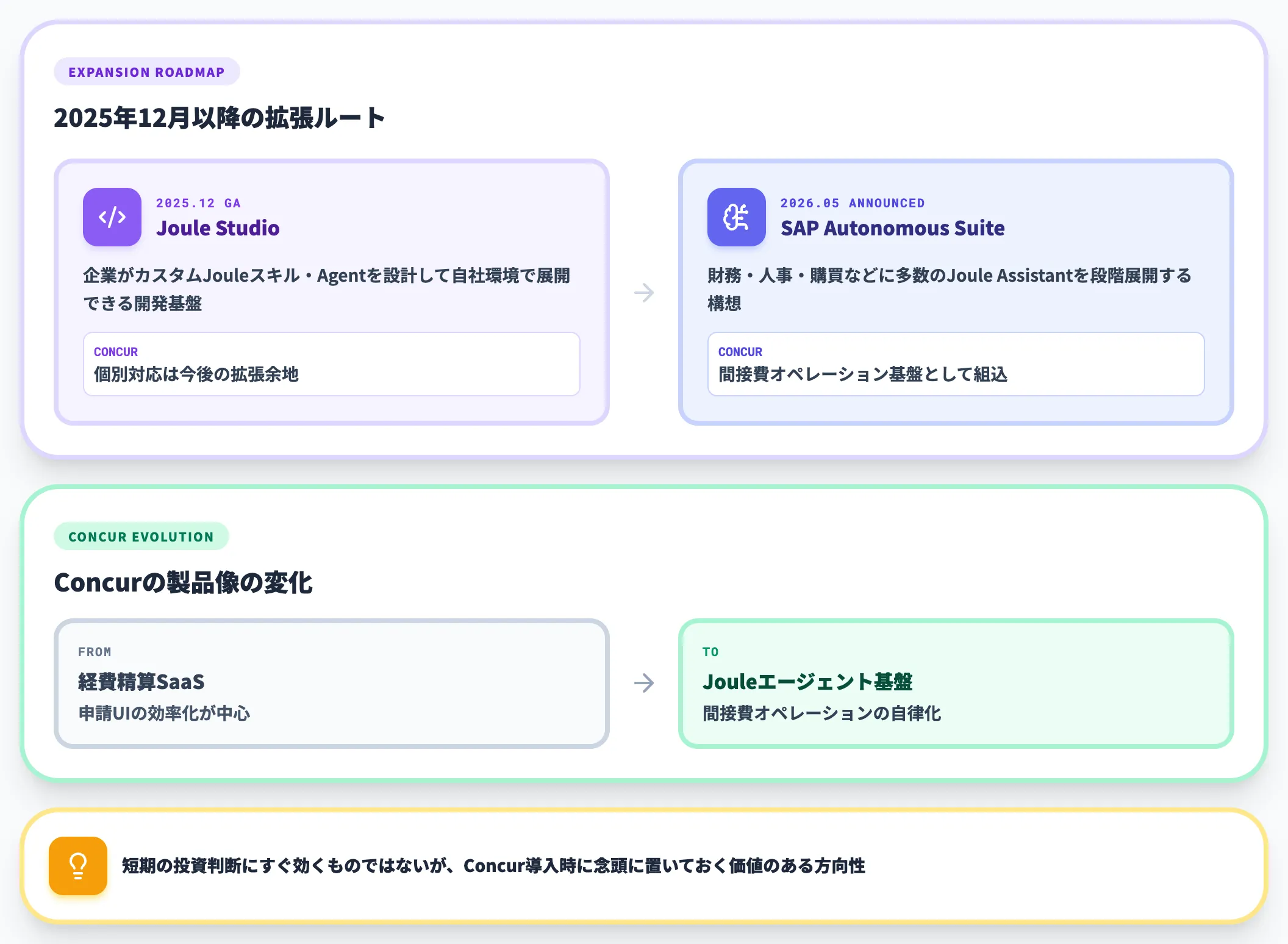This screenshot has width=1288, height=944.
Task: Click the text '申請UIの効率化が中心'
Action: (x=164, y=713)
